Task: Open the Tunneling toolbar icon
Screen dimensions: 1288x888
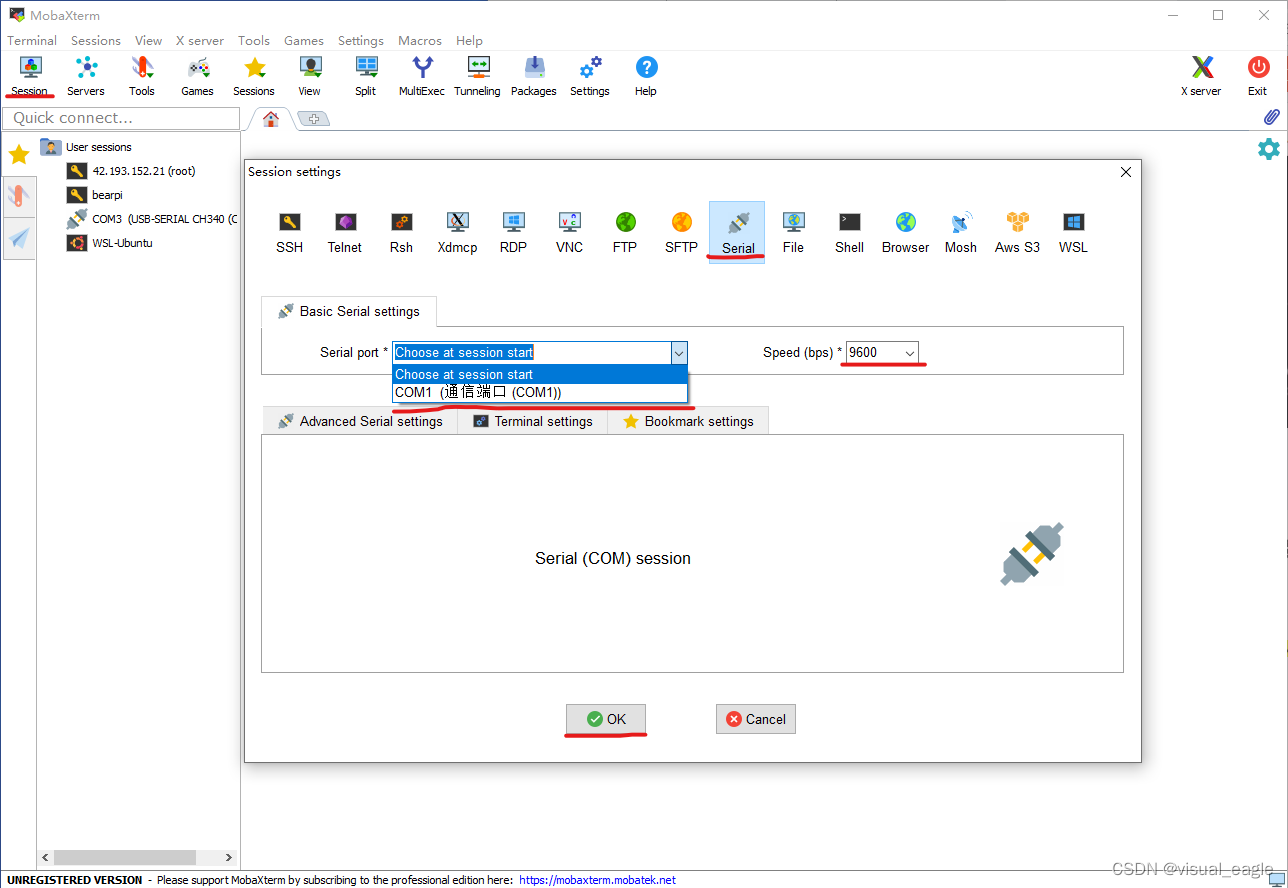Action: [478, 77]
